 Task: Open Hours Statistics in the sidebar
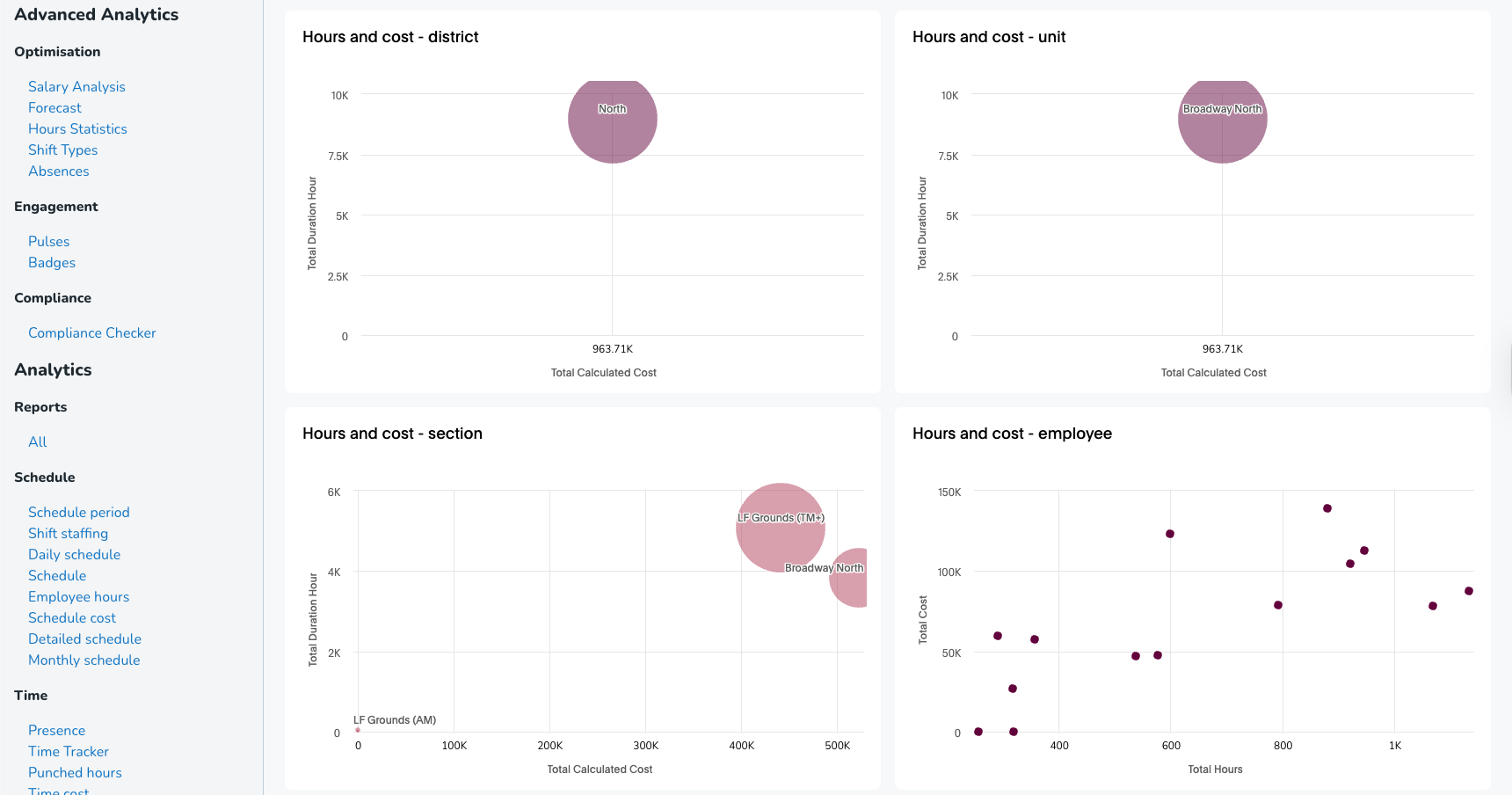click(77, 128)
